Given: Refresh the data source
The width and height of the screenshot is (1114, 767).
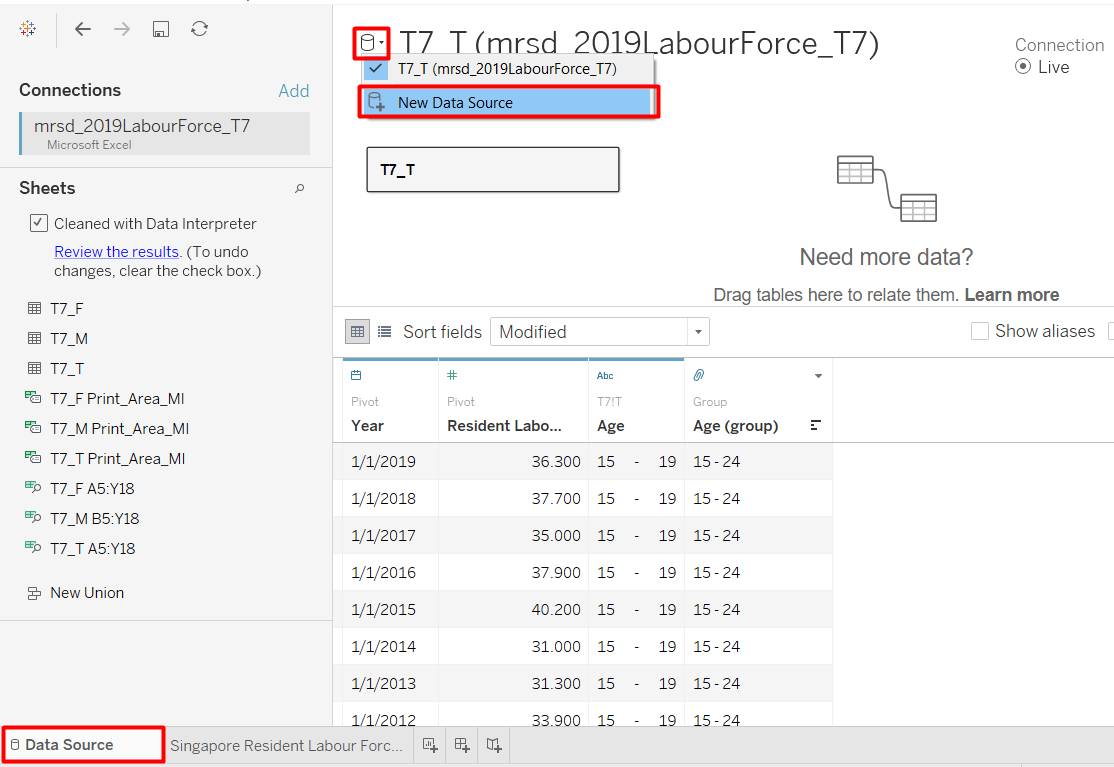Looking at the screenshot, I should point(199,29).
